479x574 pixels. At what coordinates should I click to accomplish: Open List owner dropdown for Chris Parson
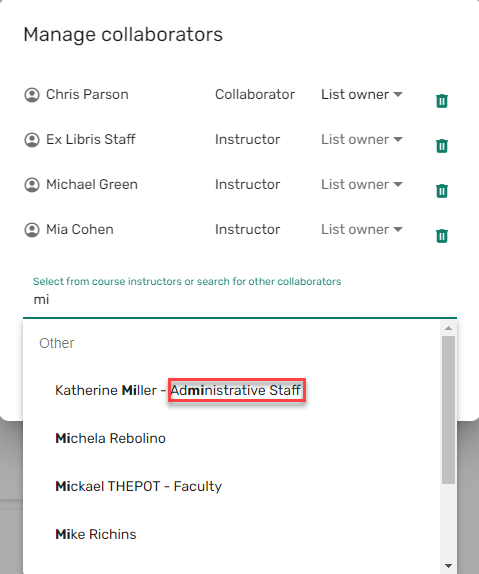(x=362, y=94)
